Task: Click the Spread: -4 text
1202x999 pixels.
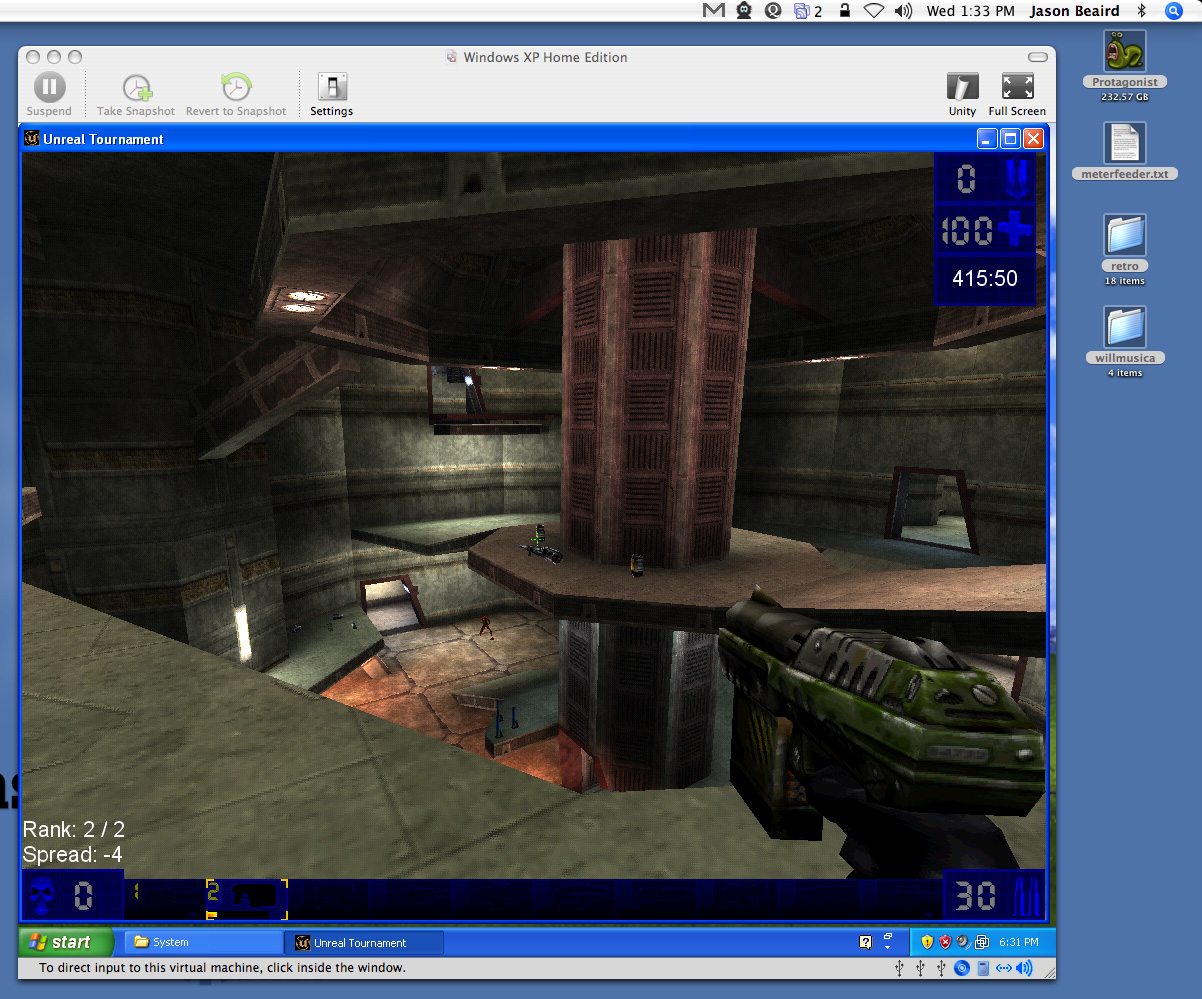Action: (x=73, y=855)
